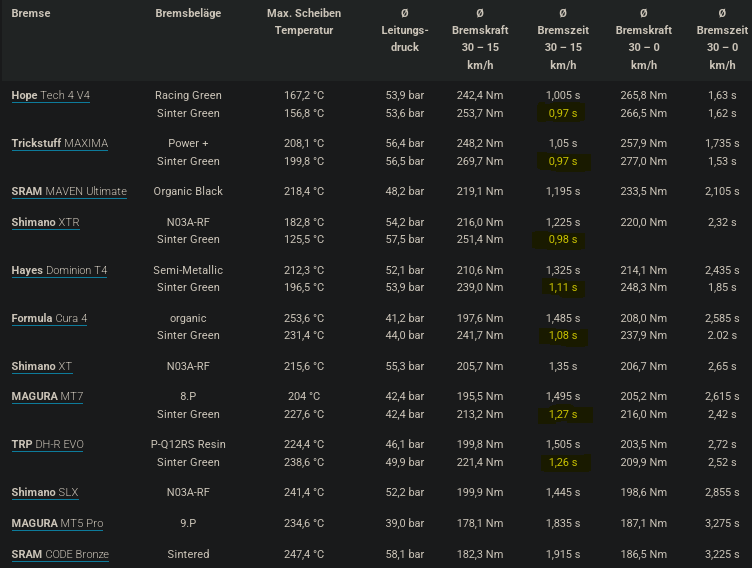This screenshot has width=752, height=568.
Task: Select the Bremsbeläge column header
Action: click(188, 13)
